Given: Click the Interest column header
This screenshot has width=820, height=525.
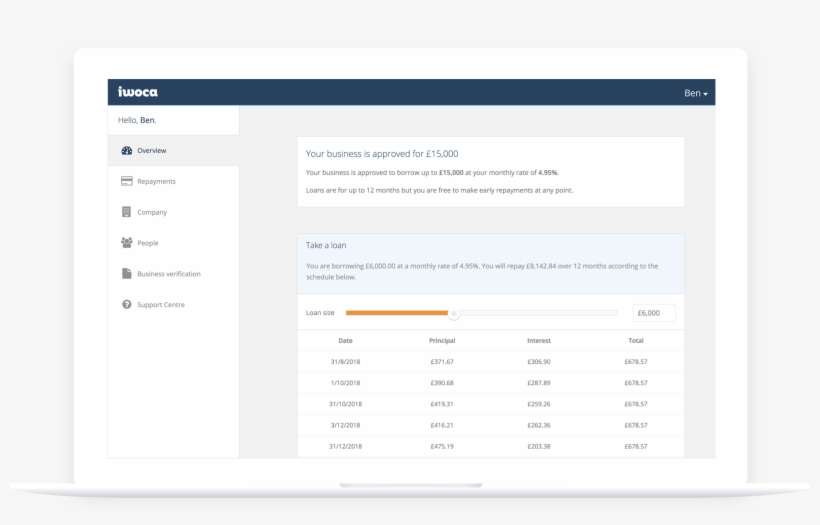Looking at the screenshot, I should pos(539,340).
